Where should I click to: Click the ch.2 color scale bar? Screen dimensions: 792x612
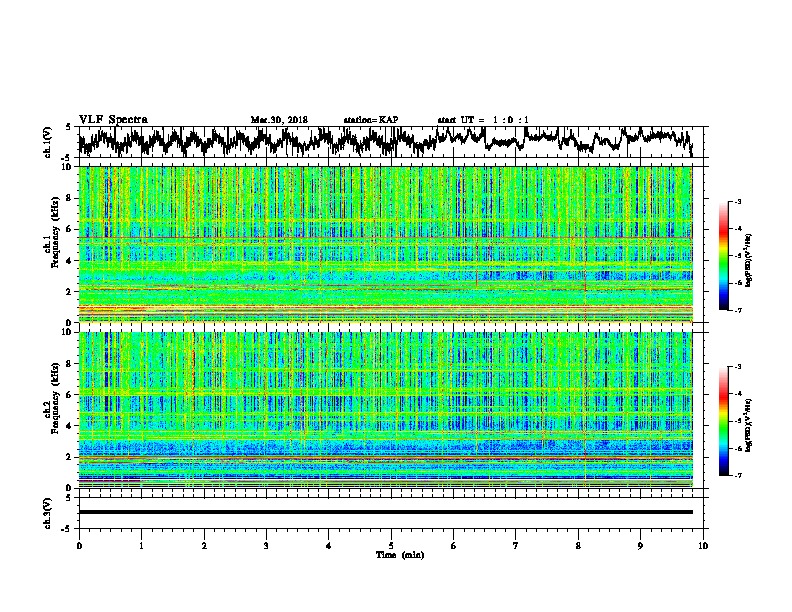pos(723,421)
